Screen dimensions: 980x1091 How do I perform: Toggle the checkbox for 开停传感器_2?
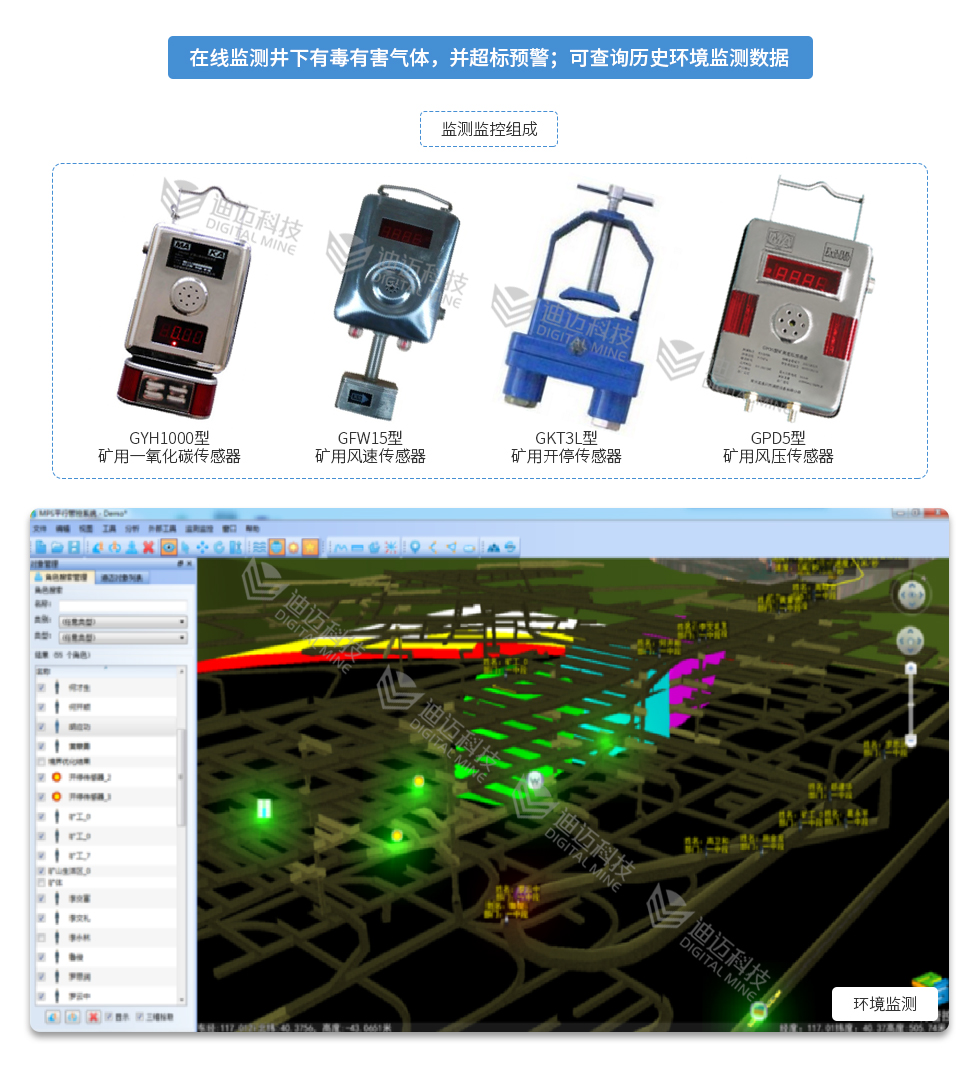41,777
